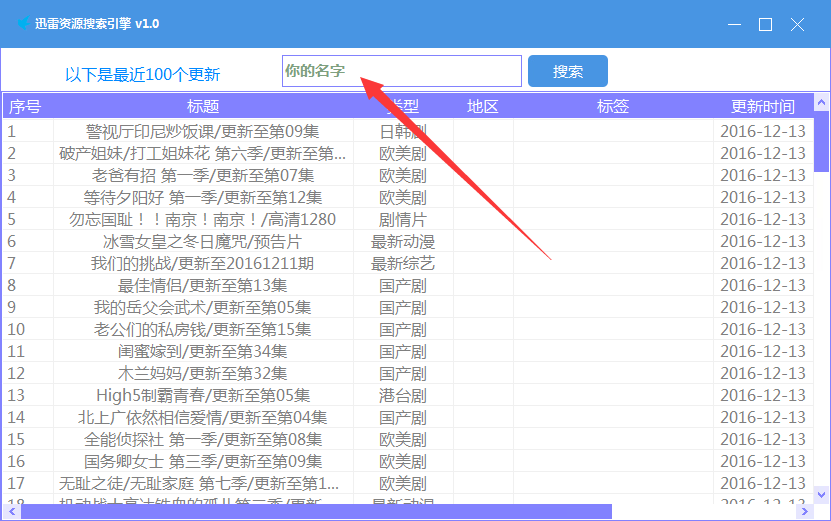The height and width of the screenshot is (521, 831).
Task: Sort by the 序号 column header
Action: tap(28, 107)
